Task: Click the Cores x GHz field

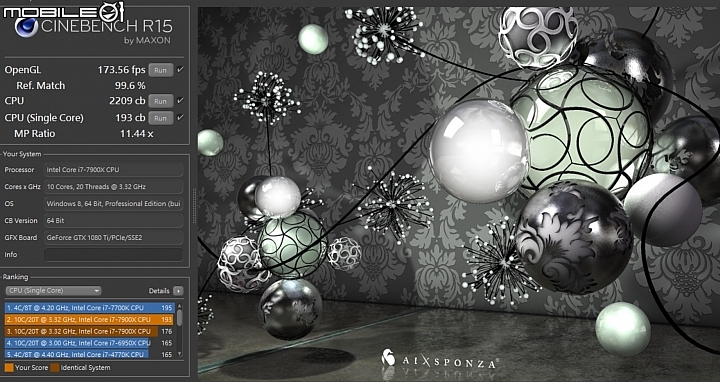Action: click(113, 187)
